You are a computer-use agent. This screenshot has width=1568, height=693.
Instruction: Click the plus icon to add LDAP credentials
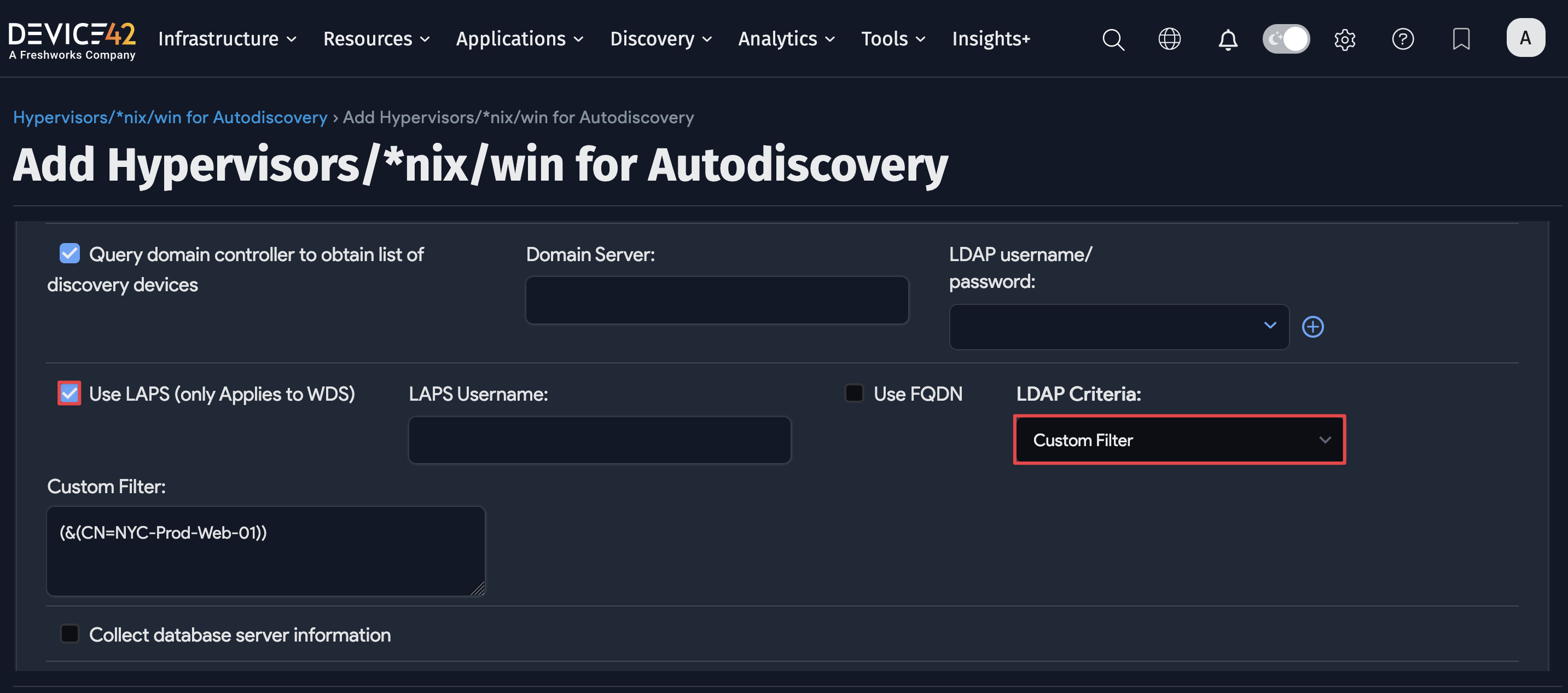(1313, 327)
